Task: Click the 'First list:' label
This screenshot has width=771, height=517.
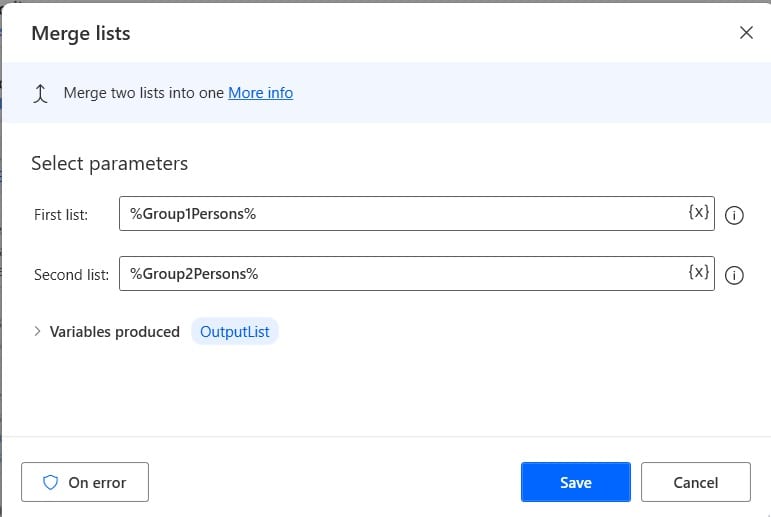Action: pos(61,215)
